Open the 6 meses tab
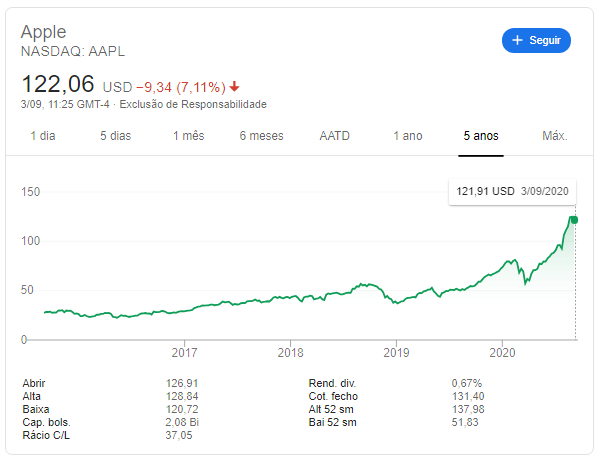The width and height of the screenshot is (601, 463). (x=261, y=136)
